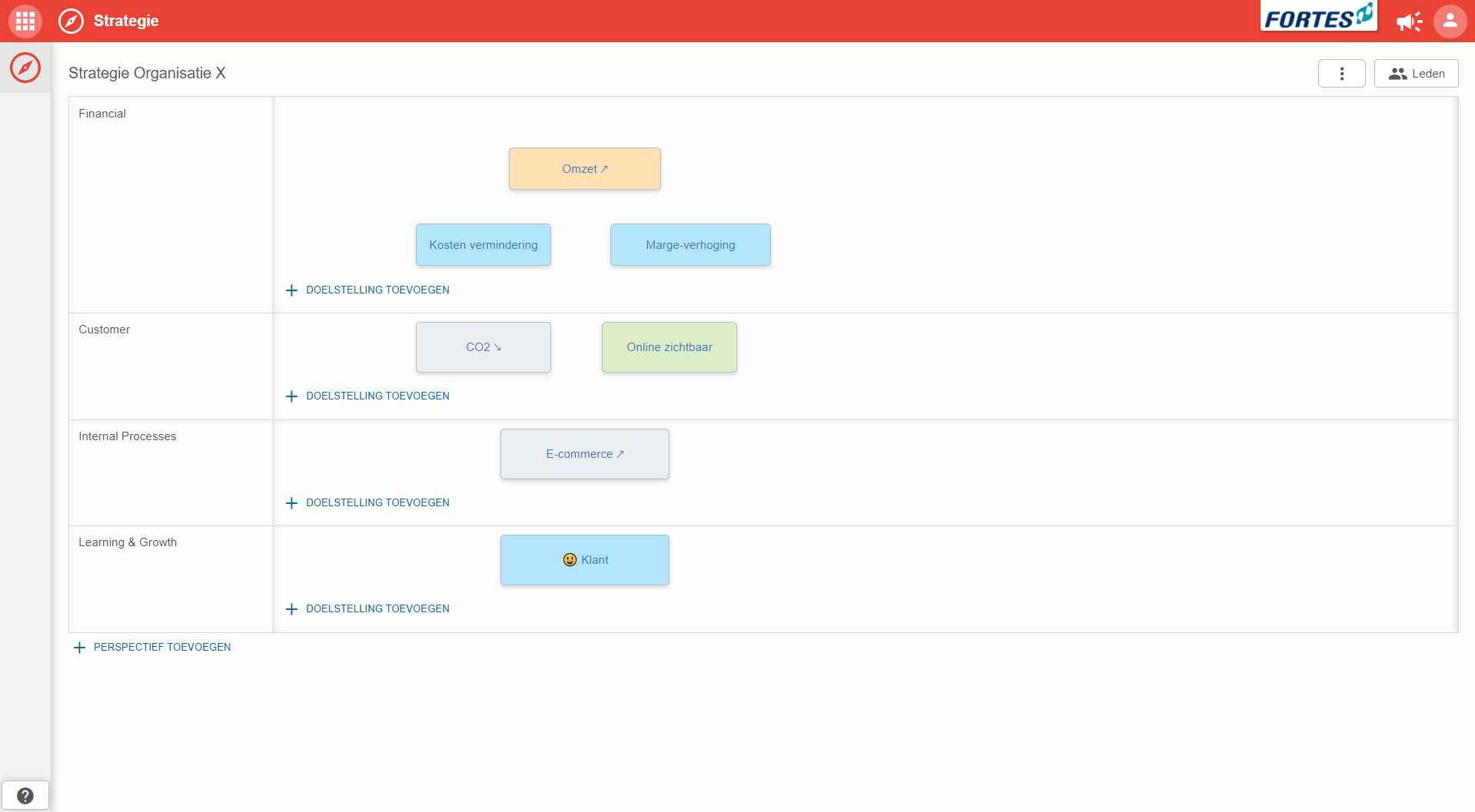Image resolution: width=1475 pixels, height=812 pixels.
Task: Open the Marge-verhoging goal card
Action: coord(689,245)
